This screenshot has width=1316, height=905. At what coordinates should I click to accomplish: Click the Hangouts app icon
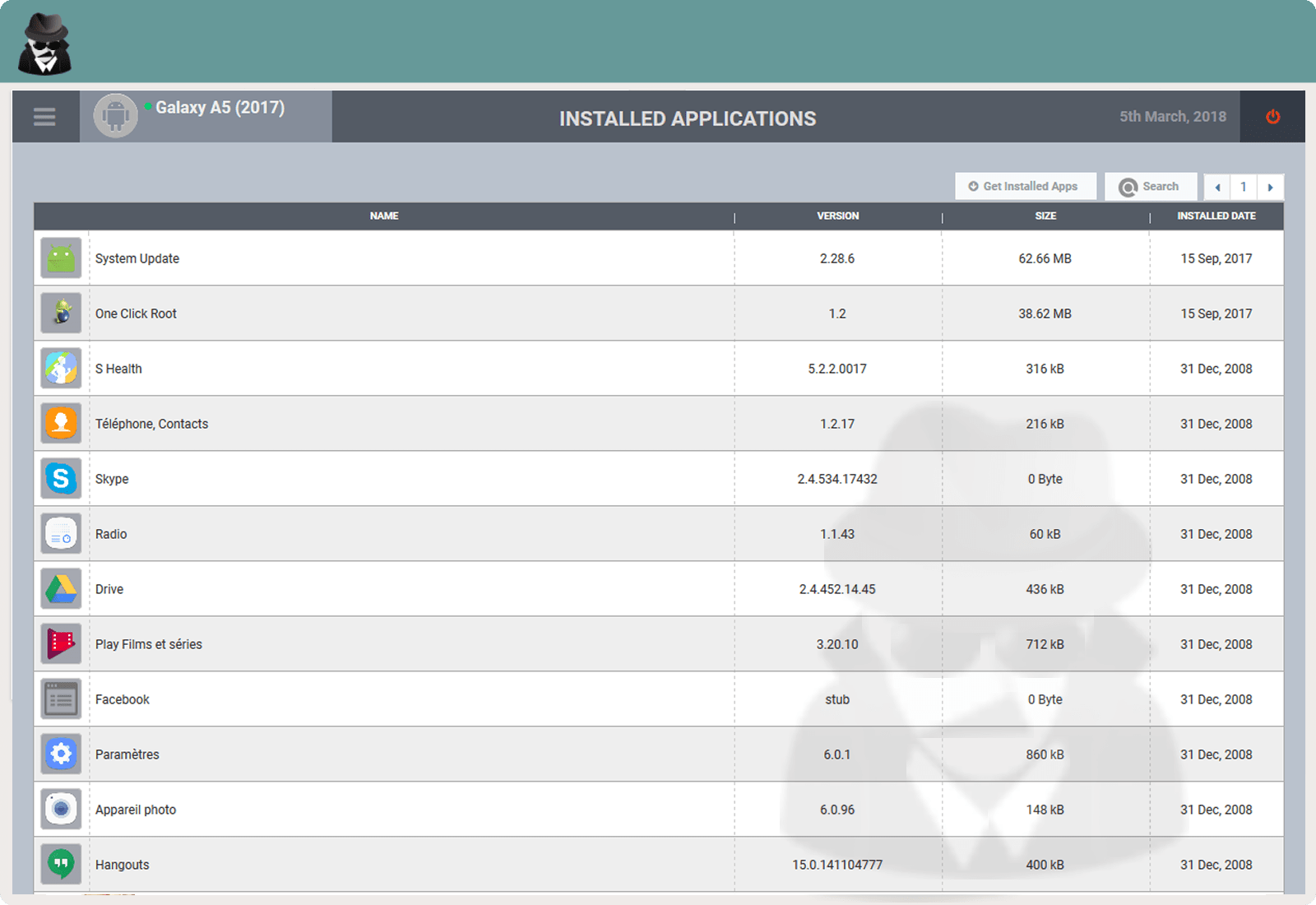point(61,864)
